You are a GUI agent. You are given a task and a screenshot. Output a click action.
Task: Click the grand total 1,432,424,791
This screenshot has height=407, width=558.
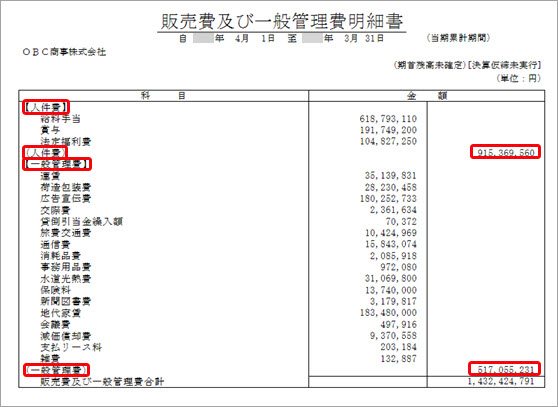pos(501,381)
